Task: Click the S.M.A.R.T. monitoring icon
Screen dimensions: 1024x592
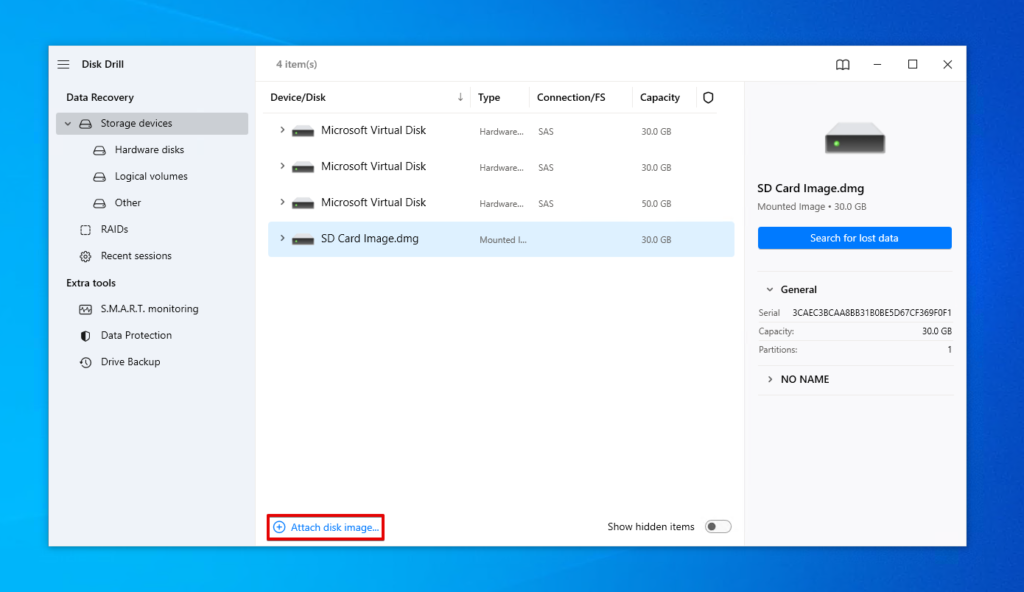Action: click(x=85, y=309)
